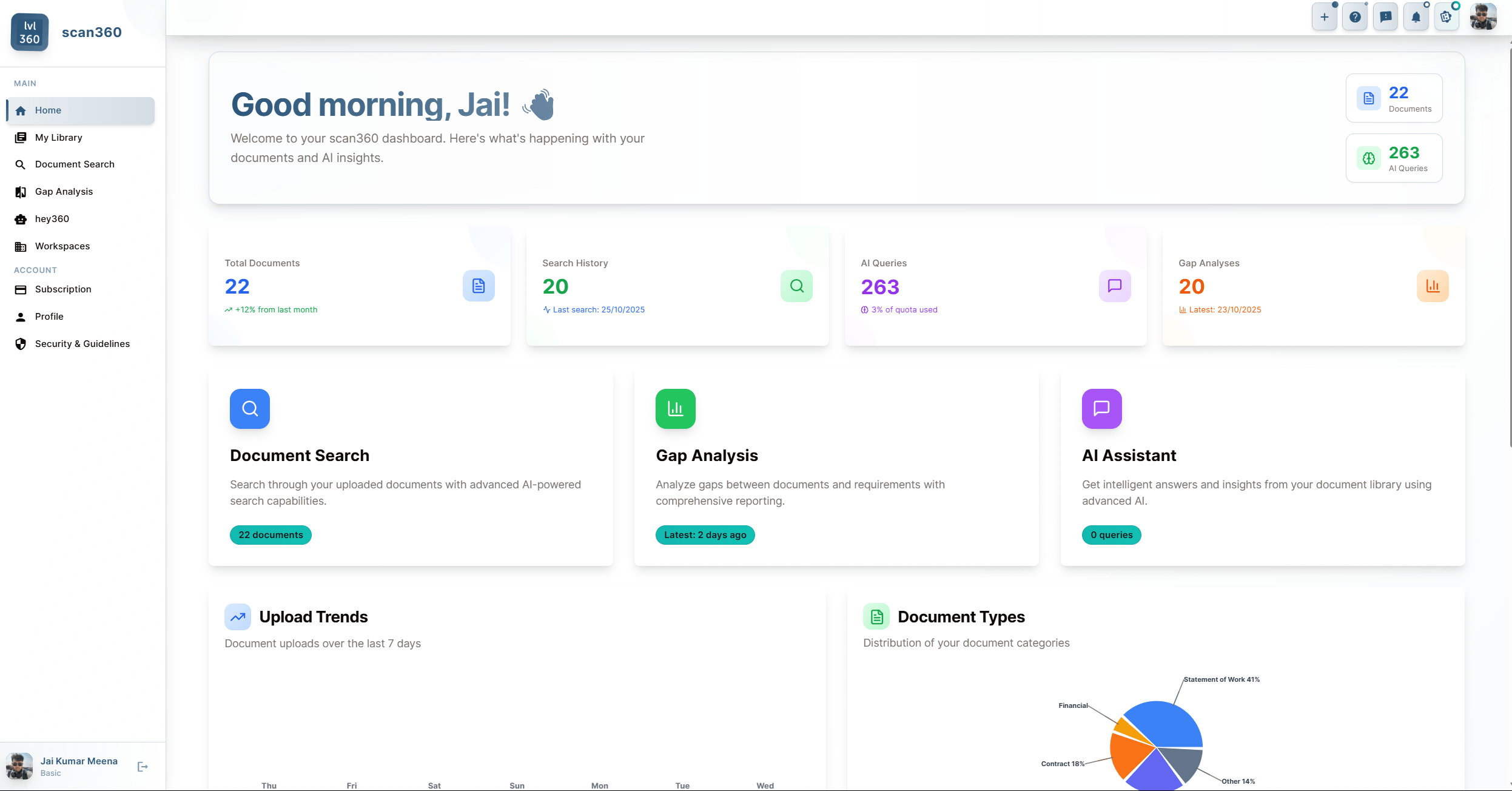Click the 0 queries badge on AI Assistant
The width and height of the screenshot is (1512, 791).
pos(1110,534)
